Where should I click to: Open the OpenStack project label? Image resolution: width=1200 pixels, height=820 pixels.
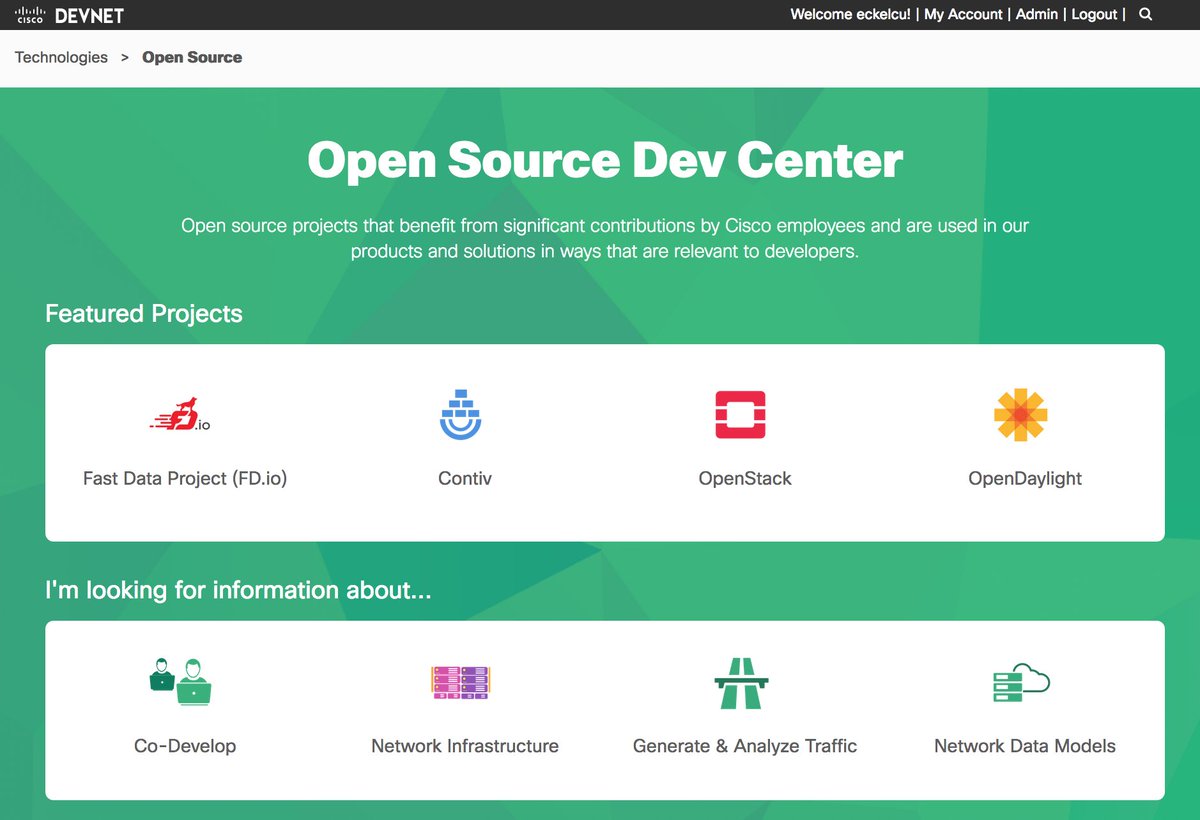(745, 478)
